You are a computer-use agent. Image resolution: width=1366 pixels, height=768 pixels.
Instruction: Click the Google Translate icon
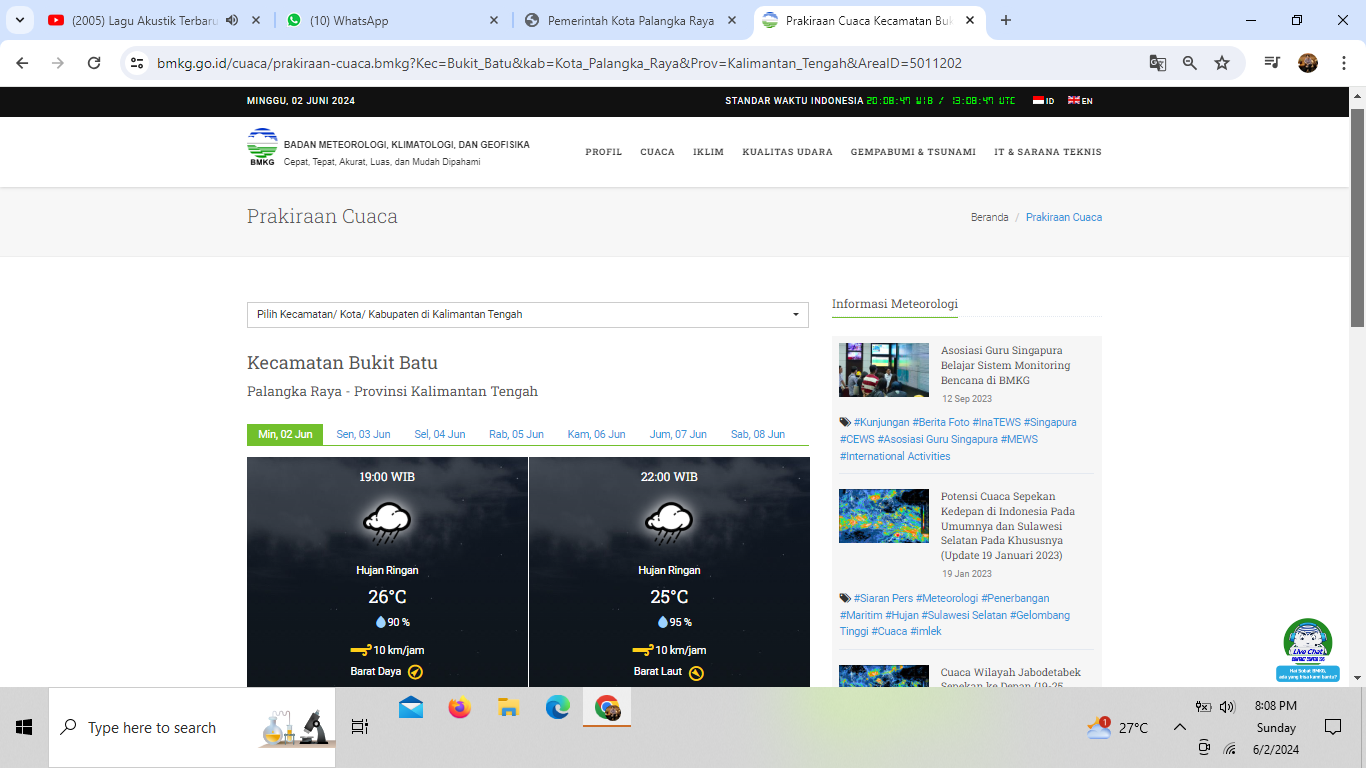[1158, 63]
